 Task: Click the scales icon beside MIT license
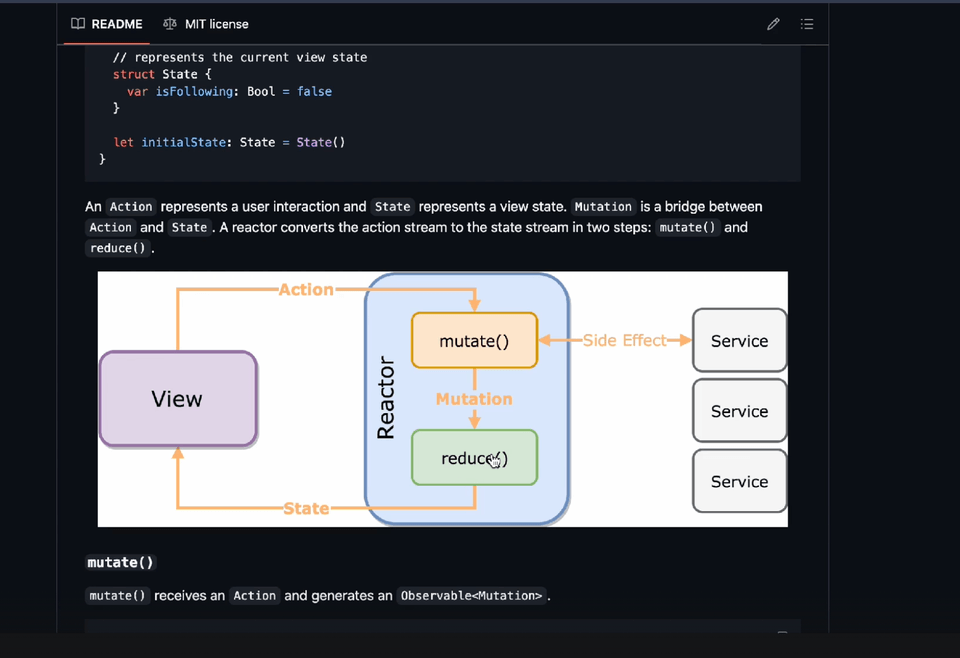170,24
